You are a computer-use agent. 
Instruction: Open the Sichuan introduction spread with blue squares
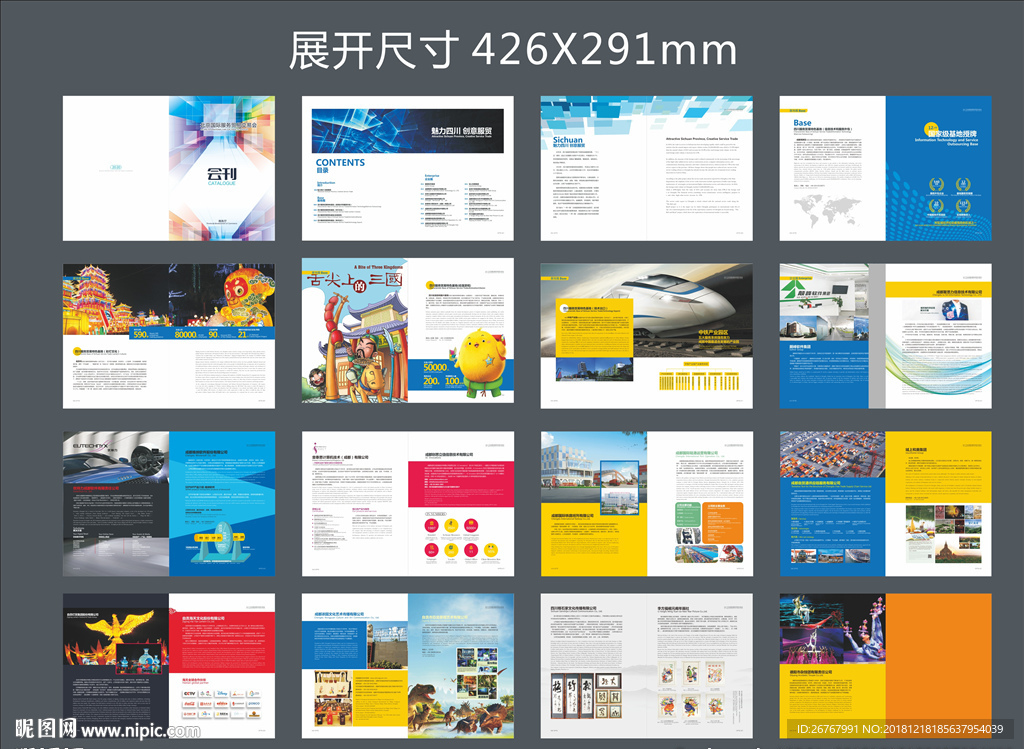pos(647,168)
